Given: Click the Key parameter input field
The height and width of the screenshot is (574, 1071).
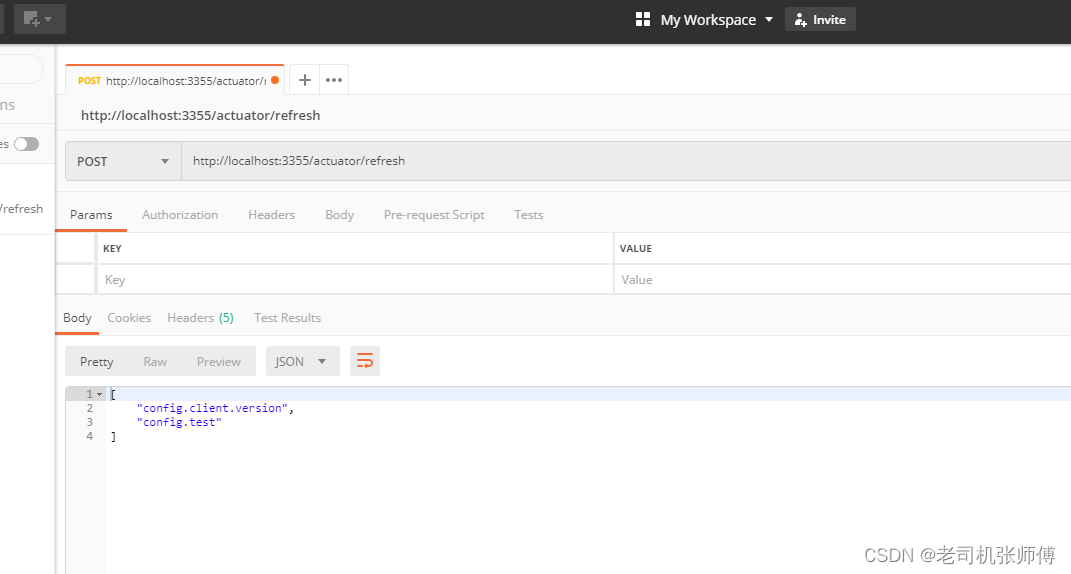Looking at the screenshot, I should coord(355,279).
